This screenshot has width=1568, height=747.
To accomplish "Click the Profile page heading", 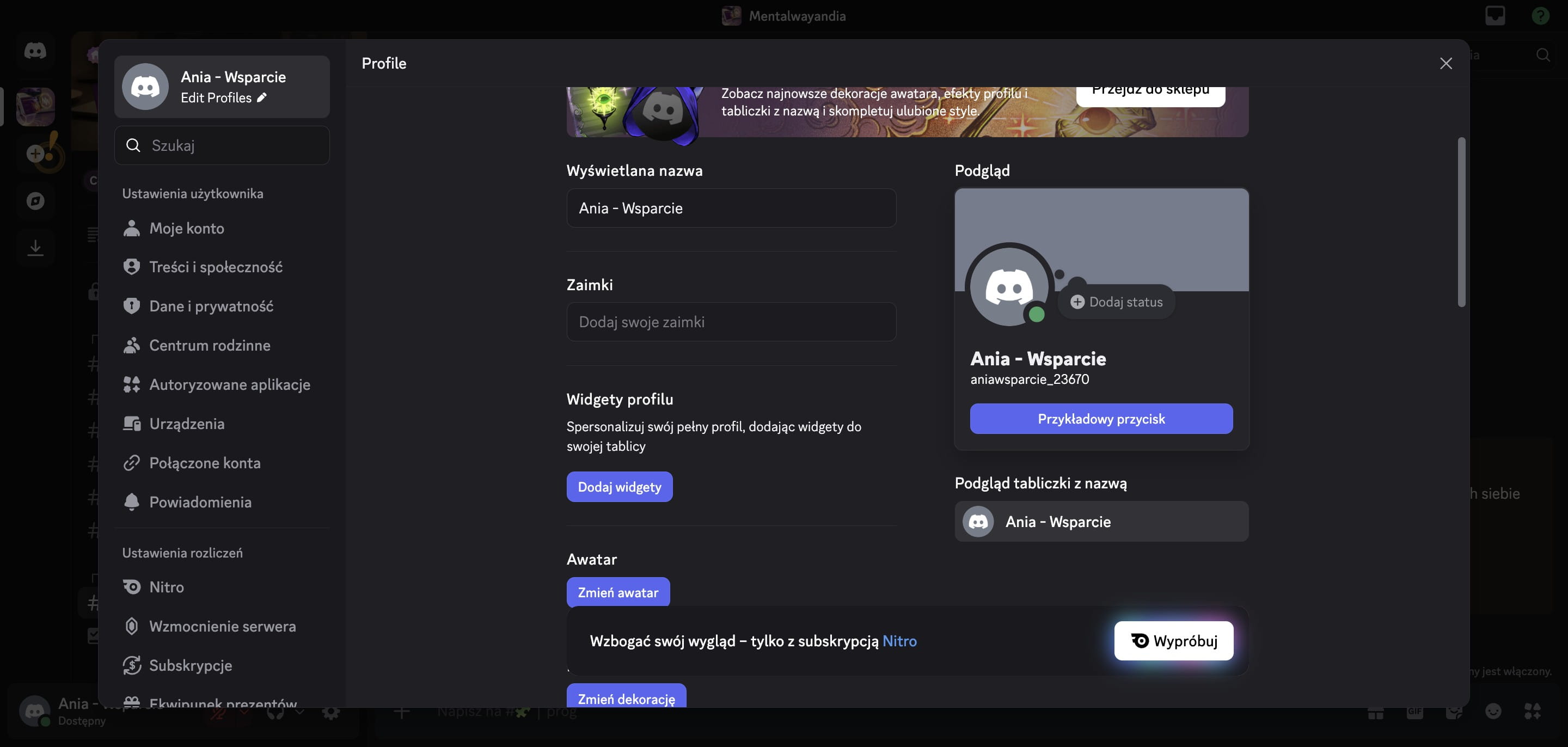I will click(383, 63).
